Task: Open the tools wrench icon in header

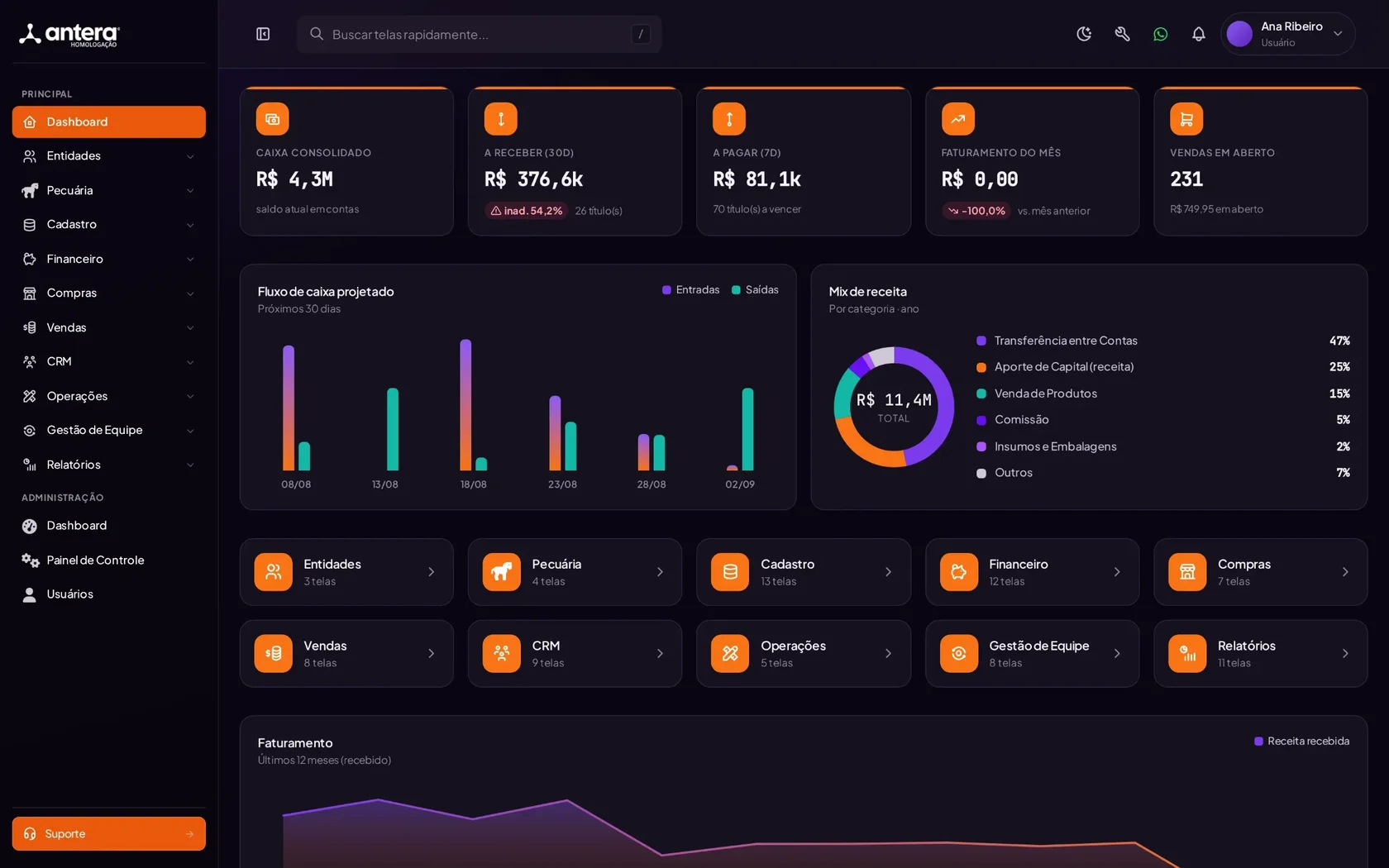Action: pyautogui.click(x=1122, y=34)
